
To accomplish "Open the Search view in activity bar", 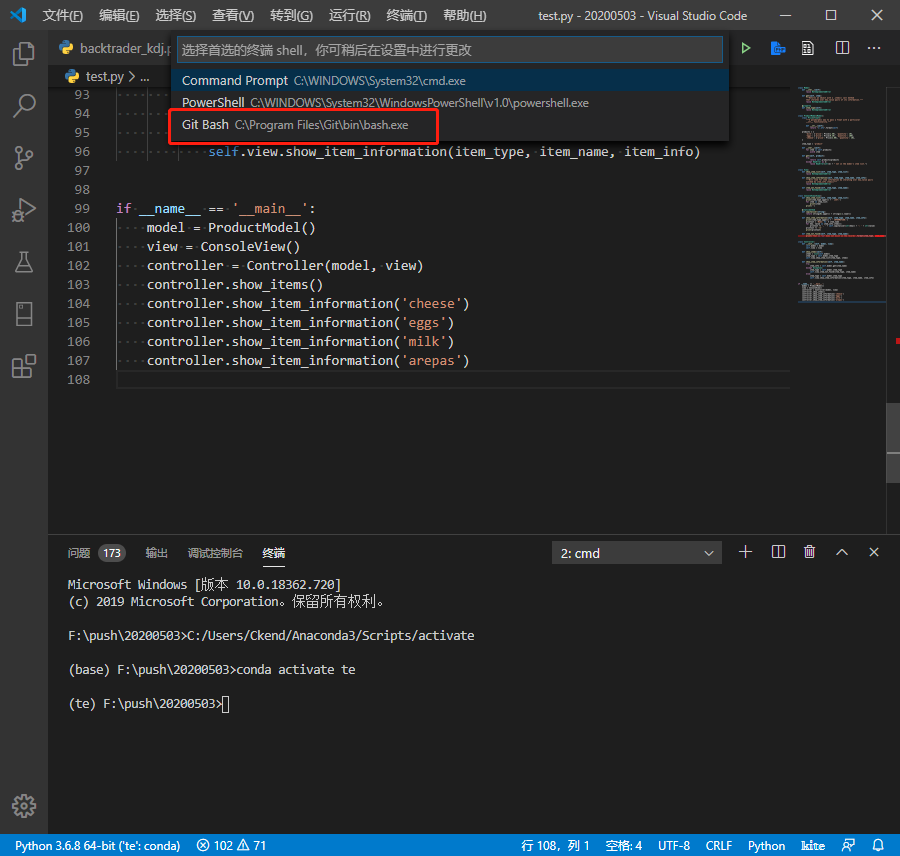I will (x=23, y=105).
